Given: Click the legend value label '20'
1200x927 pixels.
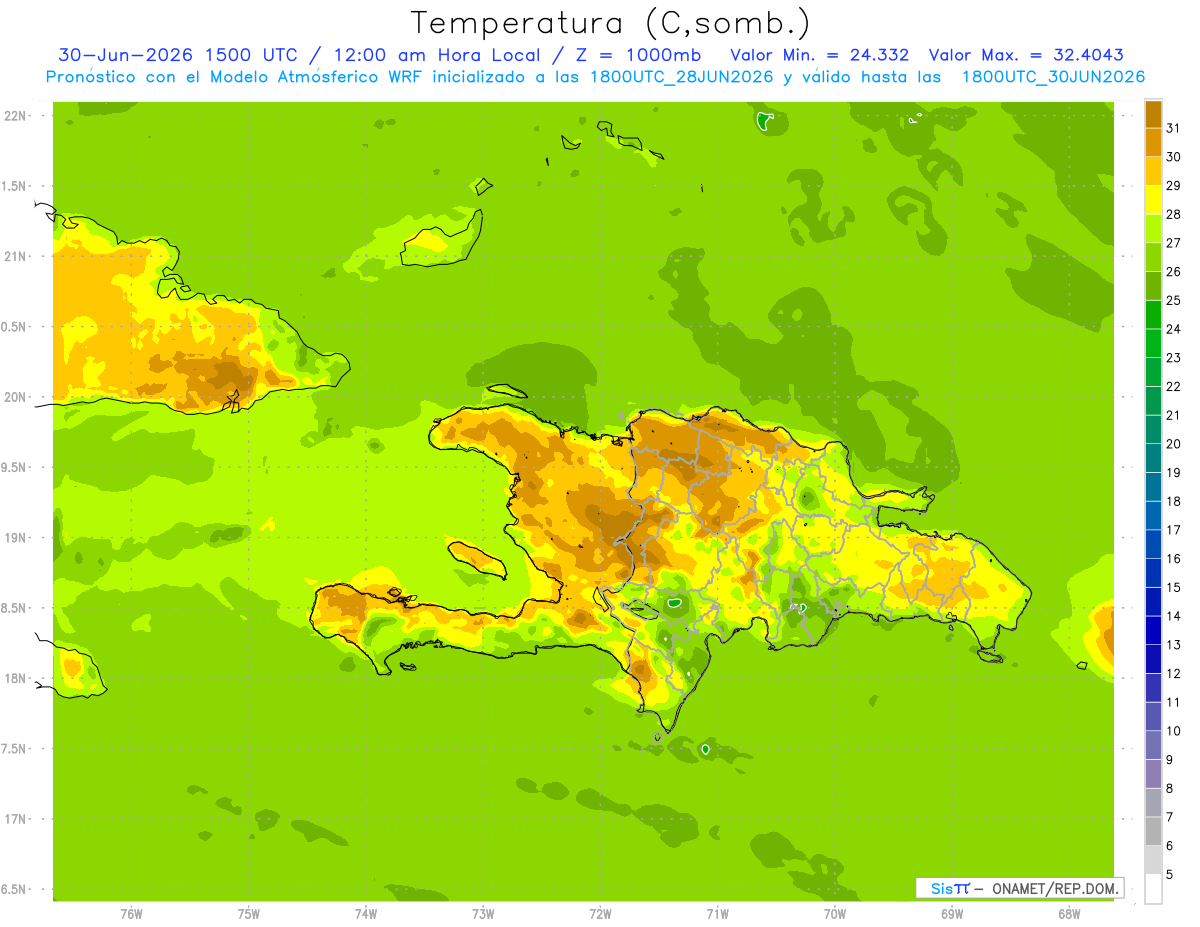Looking at the screenshot, I should click(1174, 444).
